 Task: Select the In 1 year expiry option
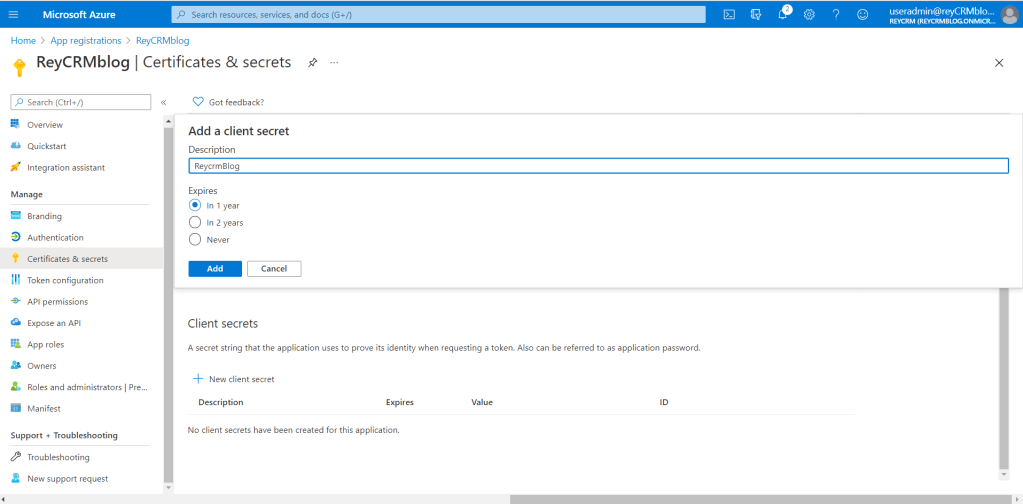pyautogui.click(x=195, y=205)
